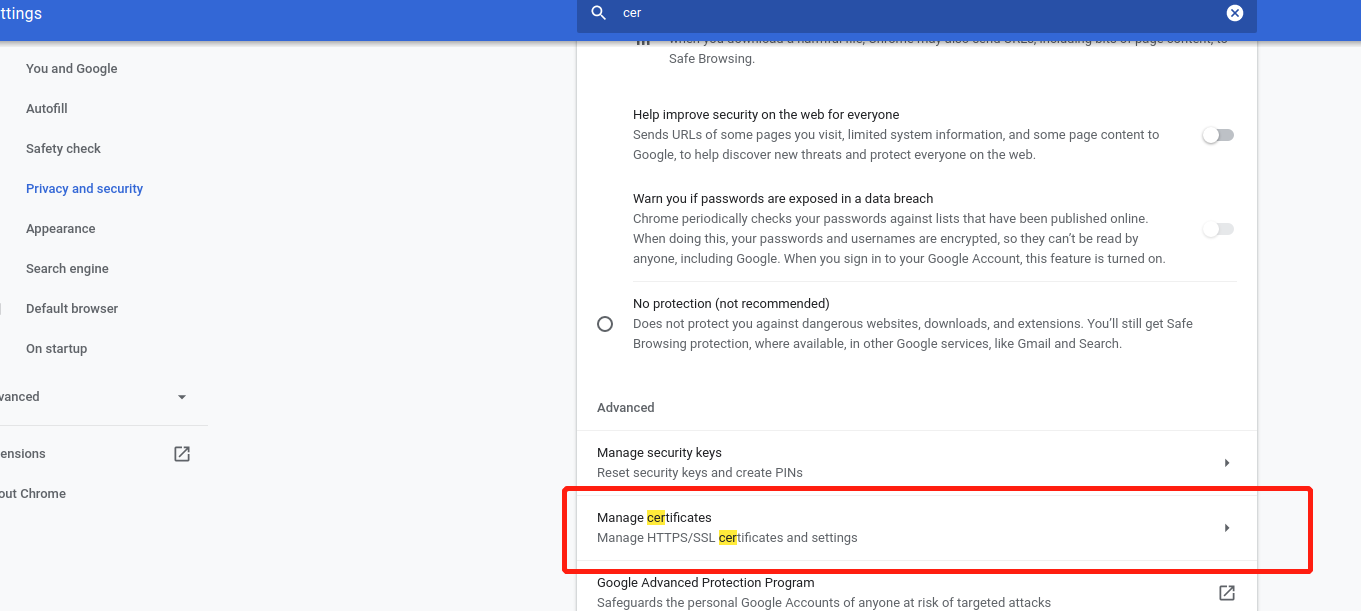The width and height of the screenshot is (1361, 611).
Task: Open About Chrome page
Action: point(33,494)
